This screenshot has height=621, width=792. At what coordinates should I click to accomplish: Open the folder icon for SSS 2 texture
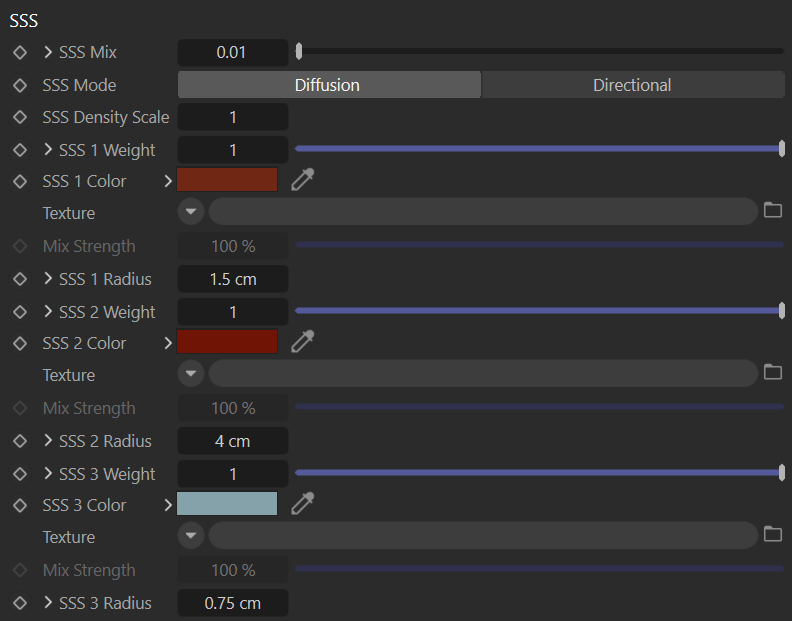(x=772, y=372)
